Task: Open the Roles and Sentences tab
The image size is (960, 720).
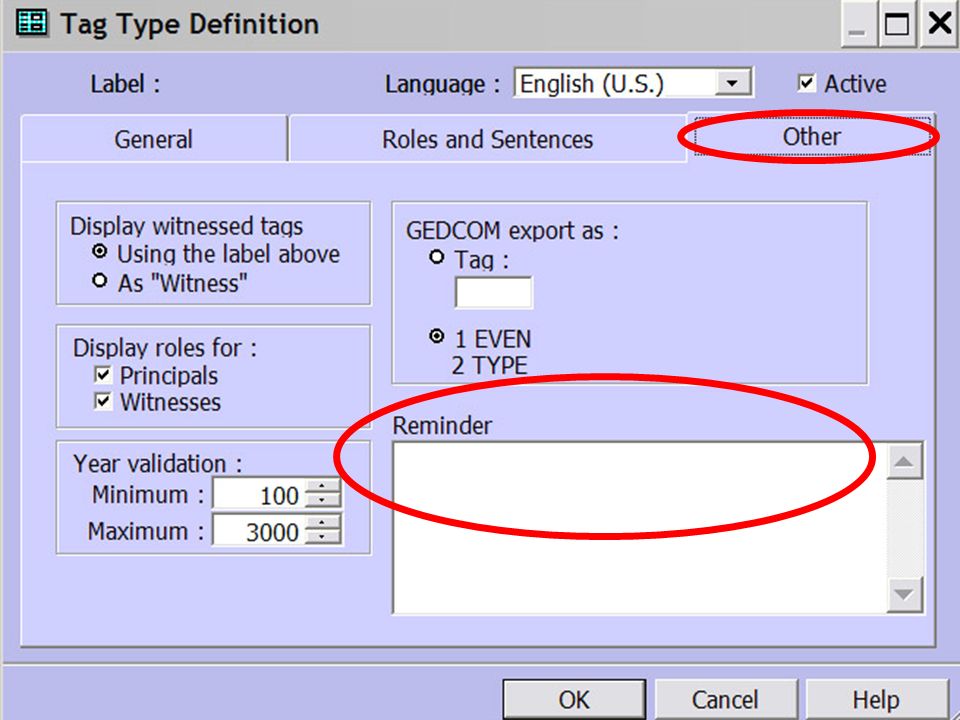Action: 487,139
